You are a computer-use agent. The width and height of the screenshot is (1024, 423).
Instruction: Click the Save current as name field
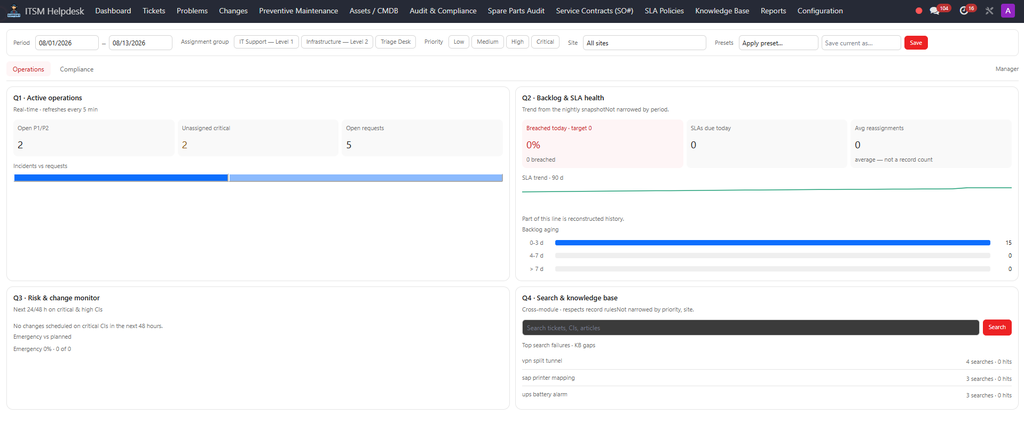861,42
